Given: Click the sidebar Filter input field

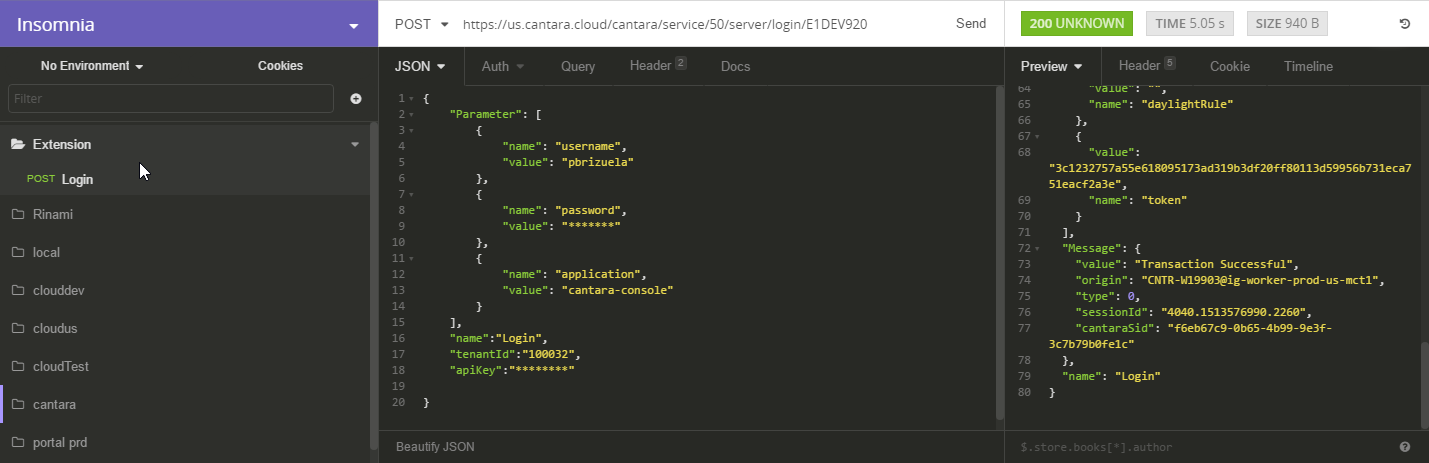Looking at the screenshot, I should pos(170,99).
